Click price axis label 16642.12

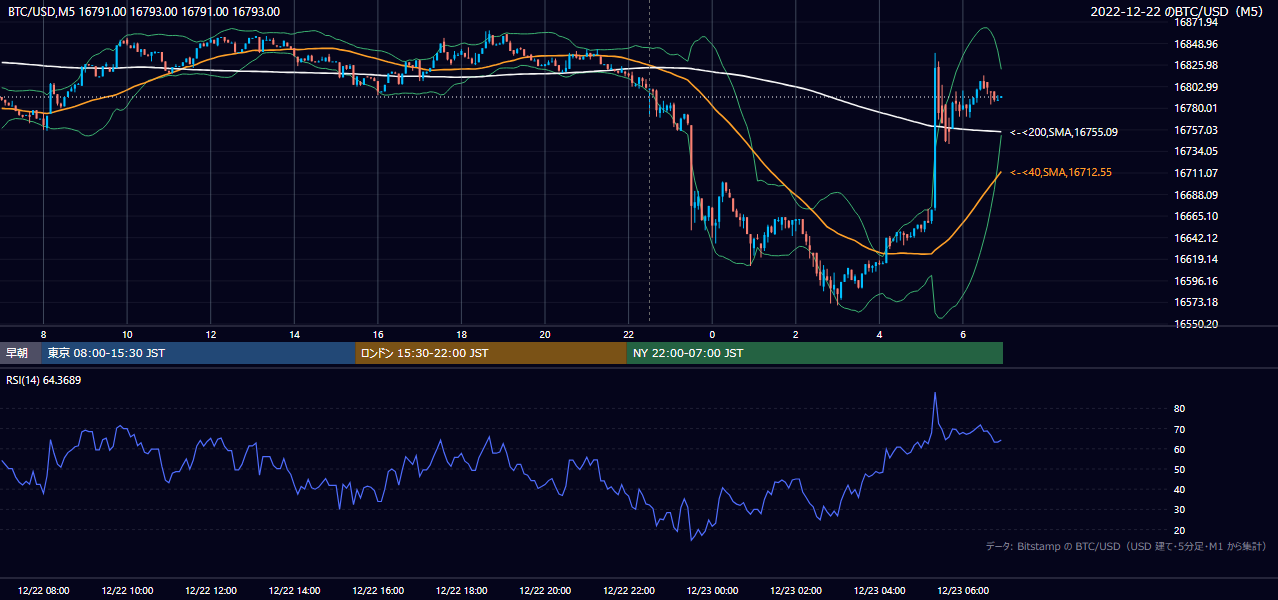(x=1196, y=238)
